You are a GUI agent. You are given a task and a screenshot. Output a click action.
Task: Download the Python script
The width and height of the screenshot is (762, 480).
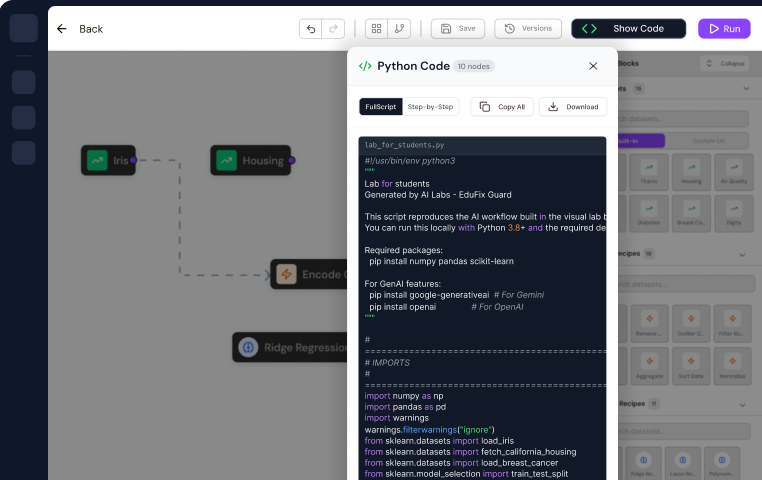(573, 106)
